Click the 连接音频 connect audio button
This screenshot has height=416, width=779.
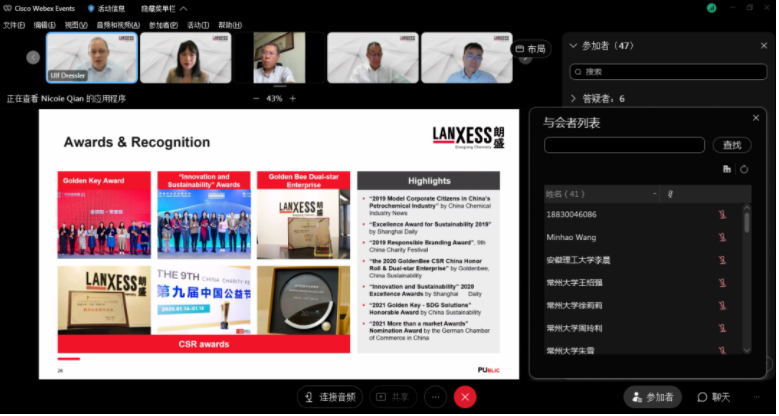330,397
